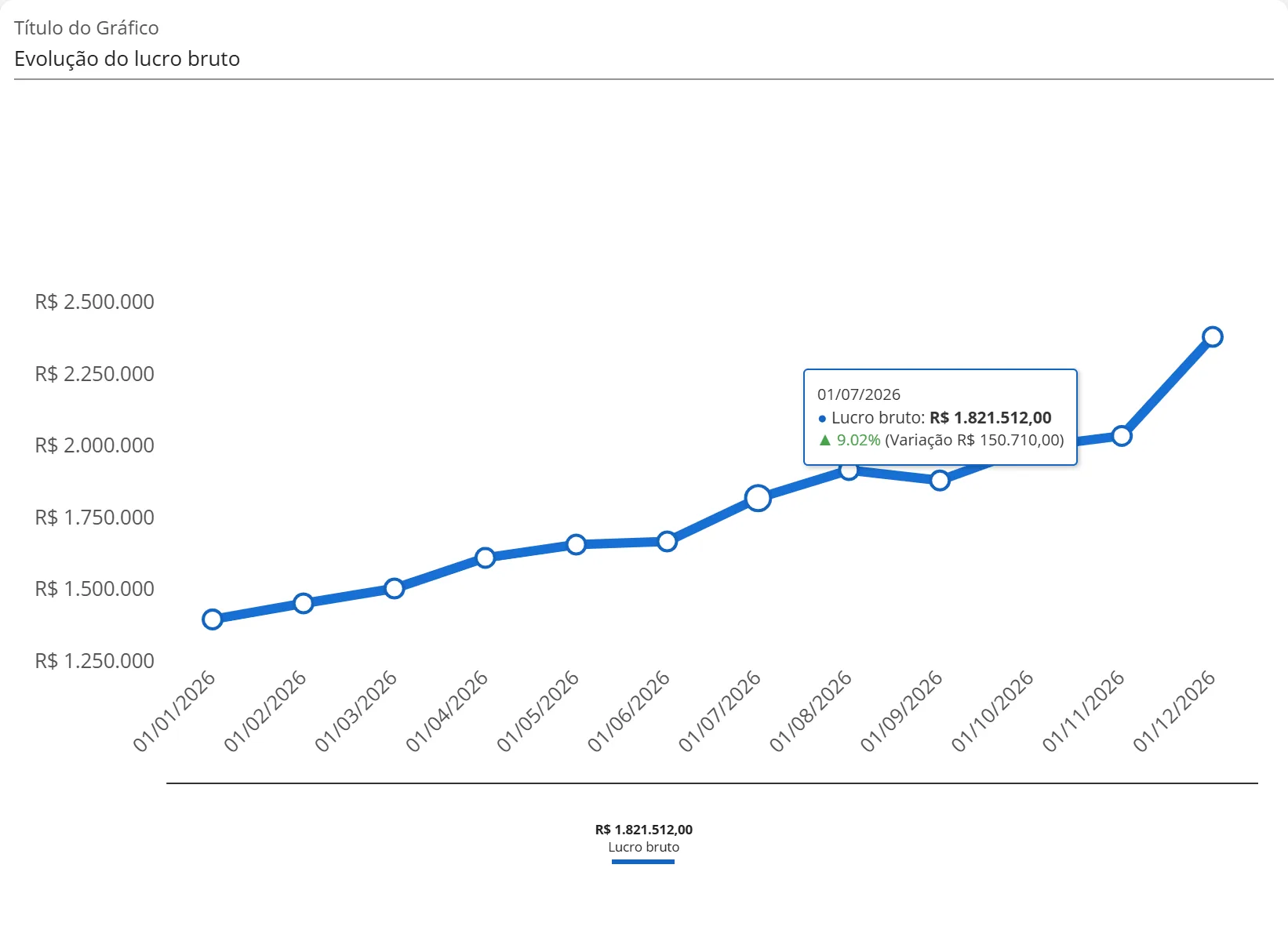Click the x-axis label 01/04/2026
This screenshot has height=930, width=1288.
click(447, 711)
